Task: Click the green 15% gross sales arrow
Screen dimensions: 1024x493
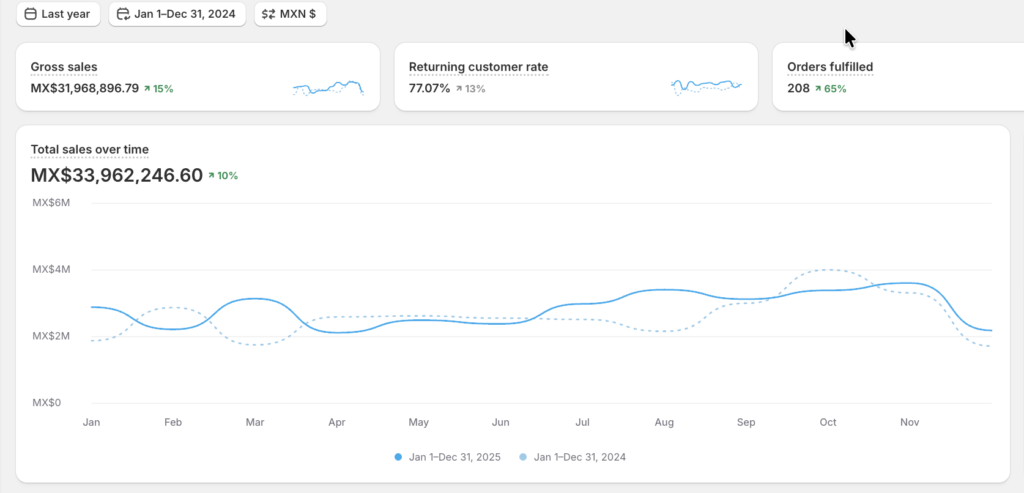Action: (147, 89)
